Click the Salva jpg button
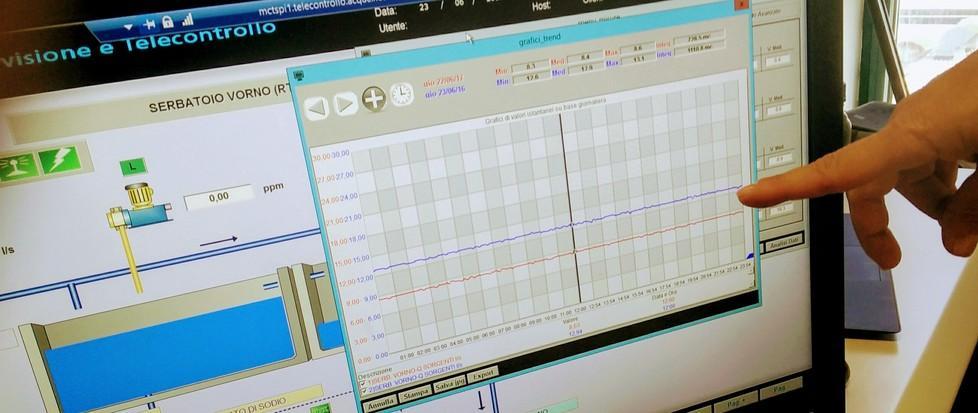The image size is (978, 413). click(x=450, y=384)
